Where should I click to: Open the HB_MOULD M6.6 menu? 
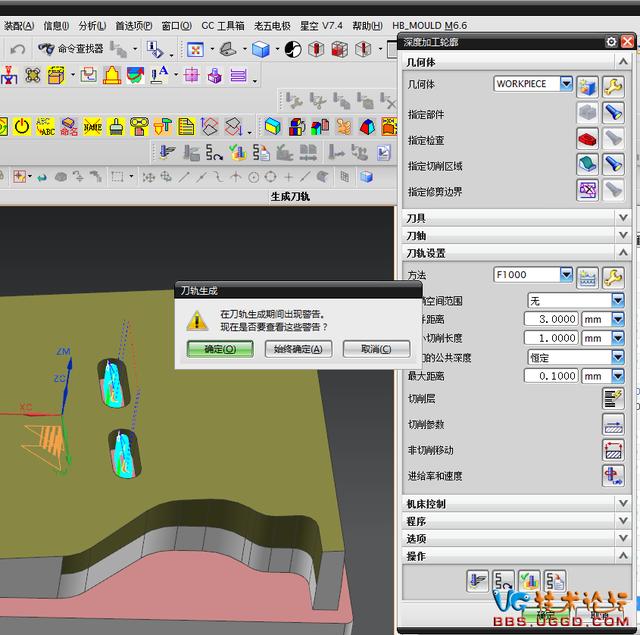(x=429, y=26)
